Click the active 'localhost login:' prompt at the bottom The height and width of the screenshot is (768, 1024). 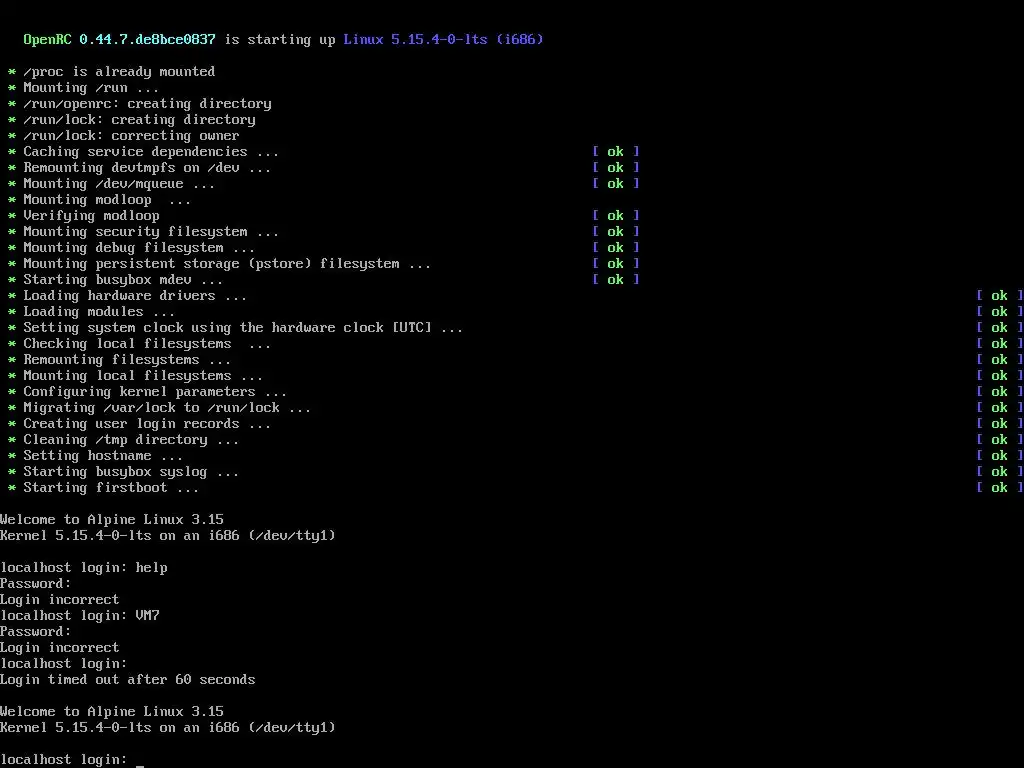(x=63, y=760)
